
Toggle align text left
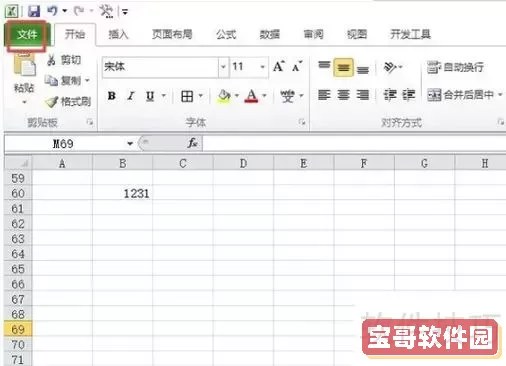[324, 95]
